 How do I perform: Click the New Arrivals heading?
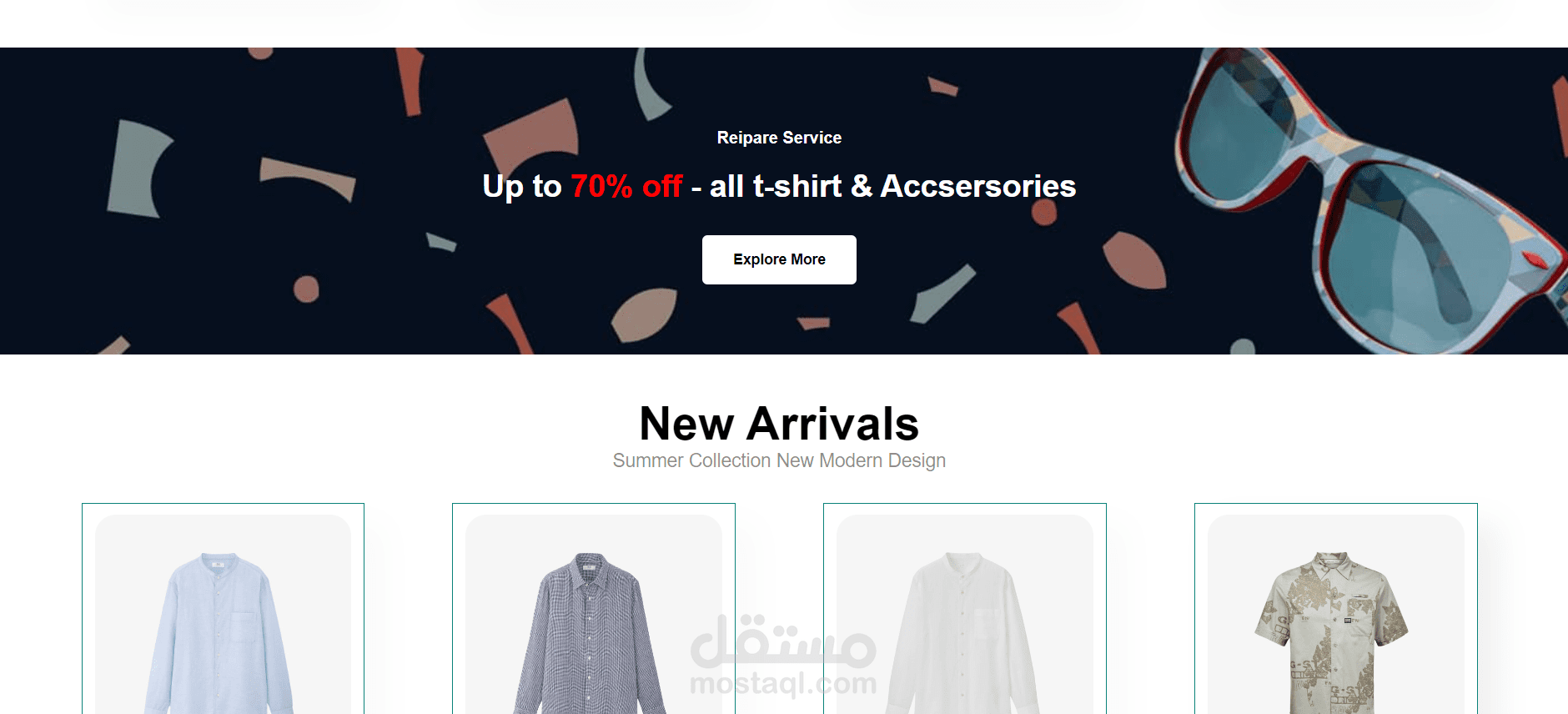[x=779, y=423]
